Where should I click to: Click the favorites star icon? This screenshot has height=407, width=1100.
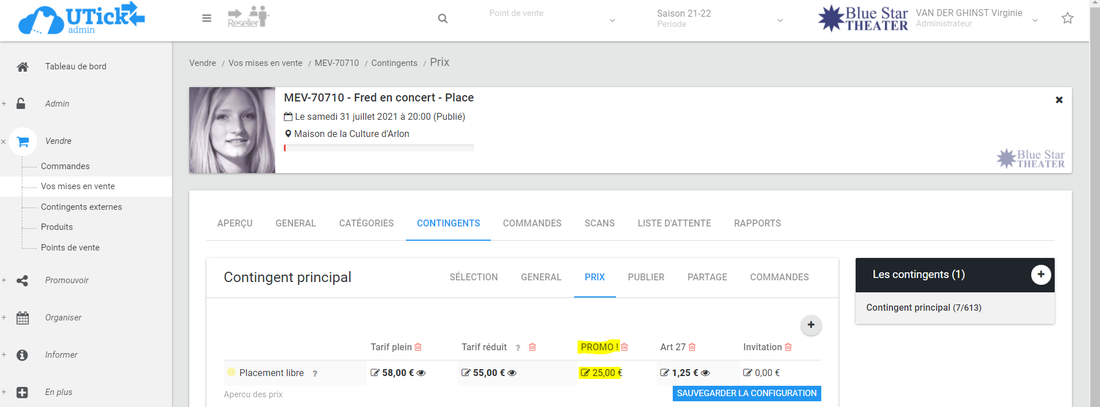click(1067, 19)
